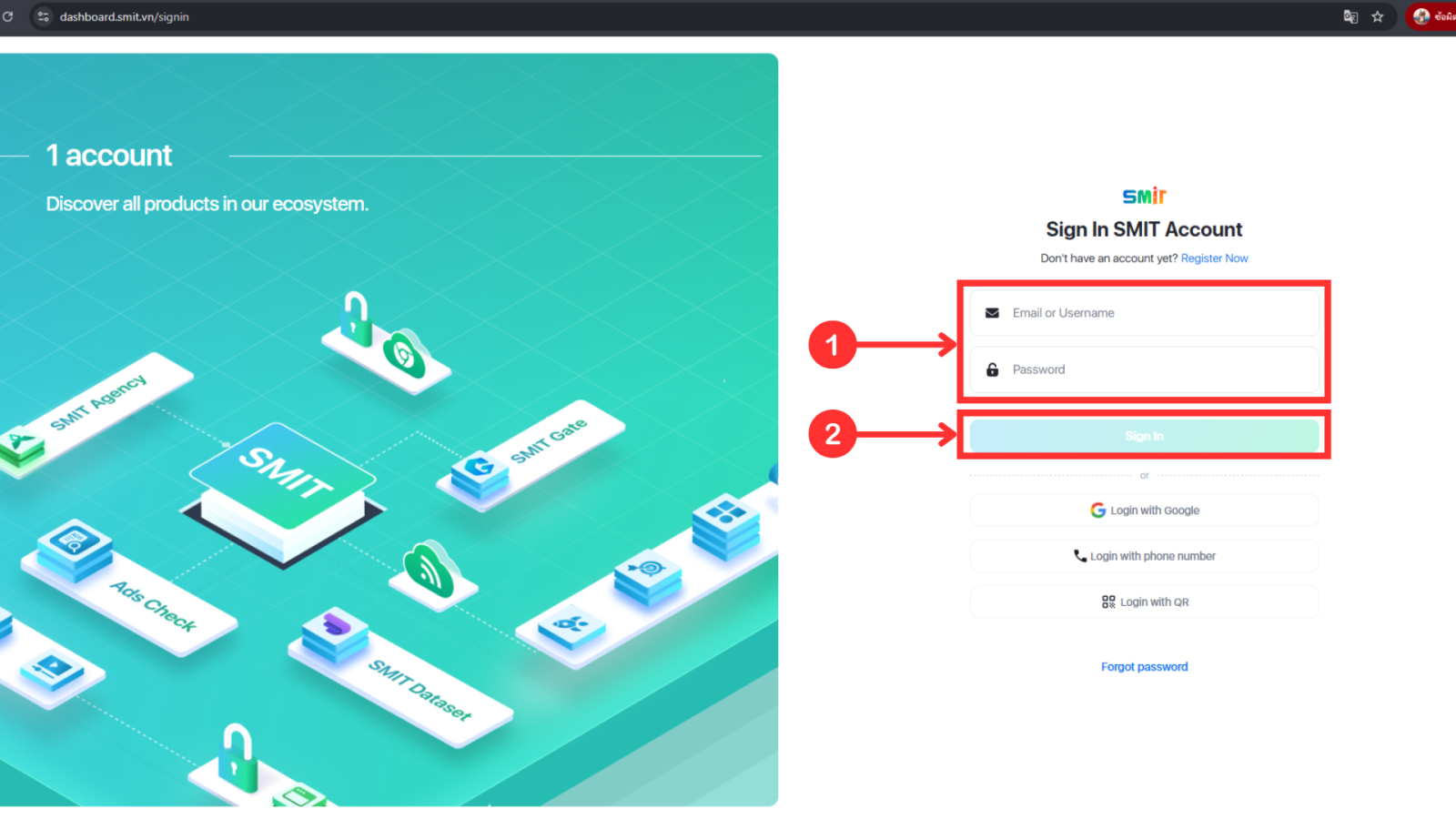The width and height of the screenshot is (1456, 819).
Task: Click the envelope icon in email field
Action: [x=992, y=313]
